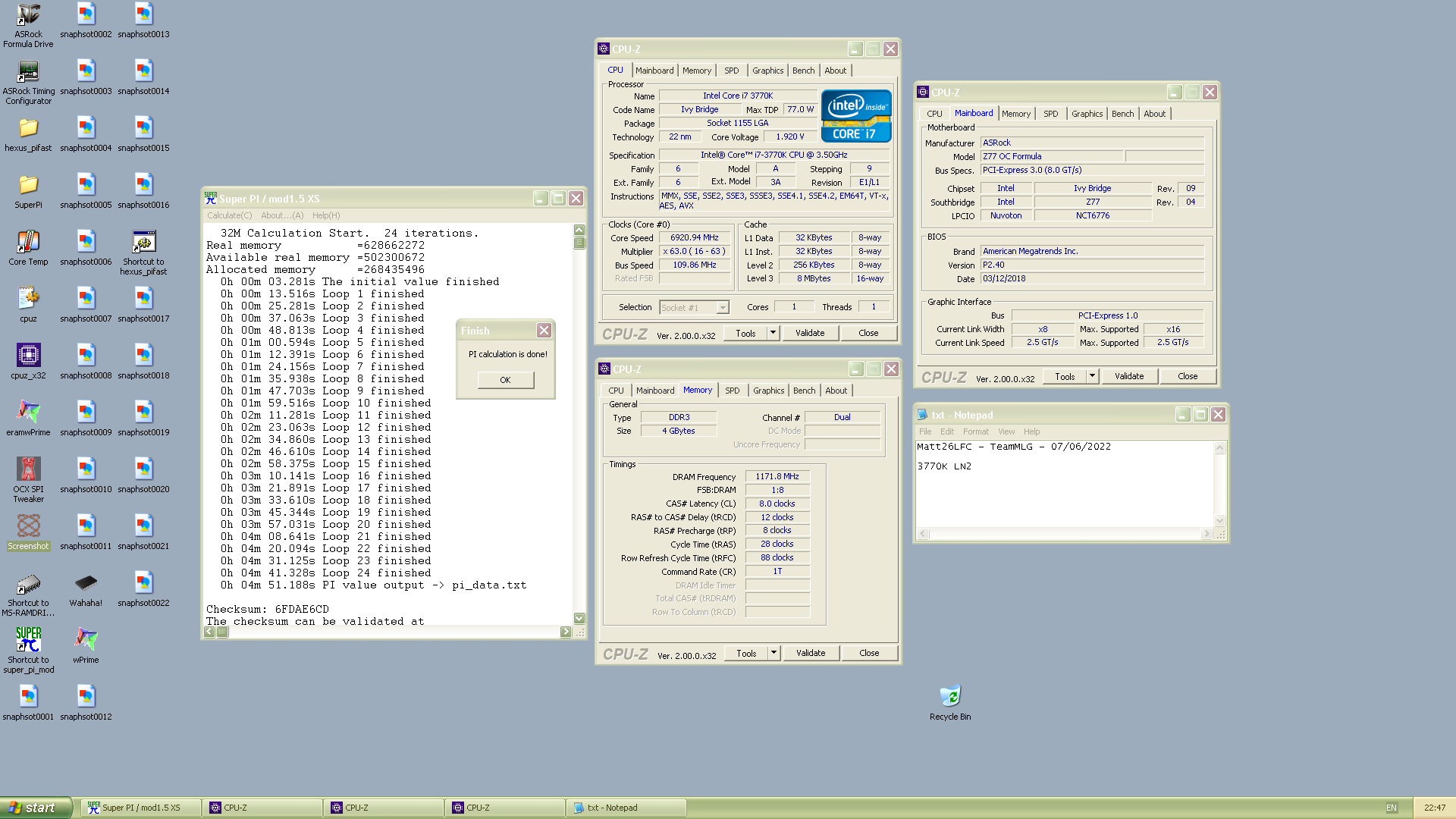Launch OCX SPI Tweaker icon
Viewport: 1456px width, 819px height.
click(x=28, y=480)
